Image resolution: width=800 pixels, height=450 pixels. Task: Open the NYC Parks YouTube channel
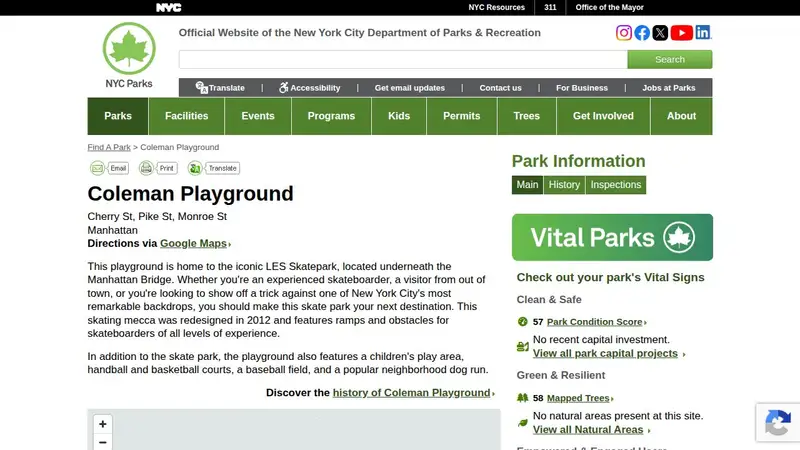(682, 33)
